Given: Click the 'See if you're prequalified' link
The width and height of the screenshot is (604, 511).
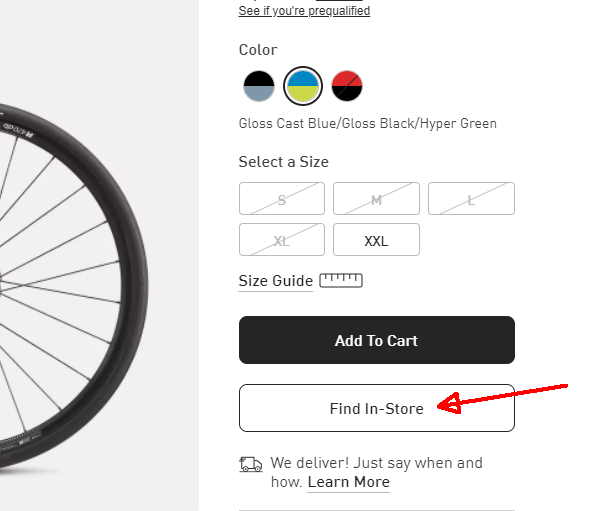Looking at the screenshot, I should (304, 11).
